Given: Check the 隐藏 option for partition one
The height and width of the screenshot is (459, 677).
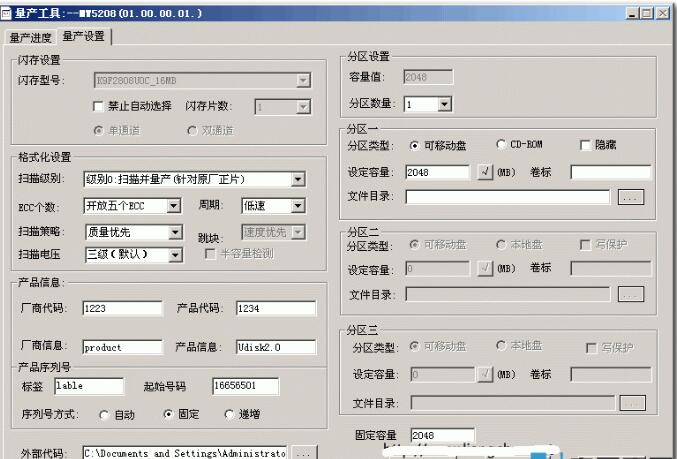Looking at the screenshot, I should (585, 146).
